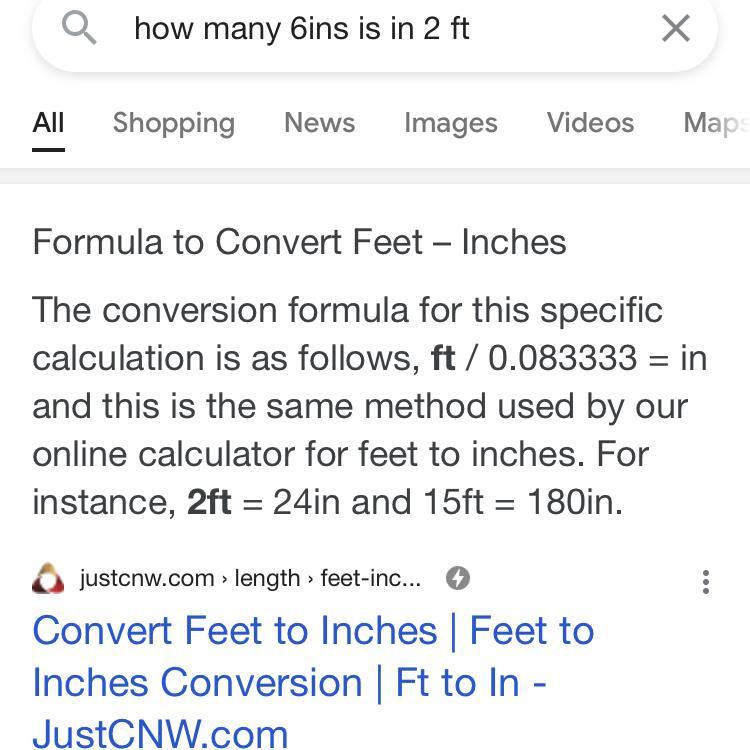This screenshot has width=750, height=750.
Task: Tap the featured snippet conversion paragraph
Action: pyautogui.click(x=370, y=406)
